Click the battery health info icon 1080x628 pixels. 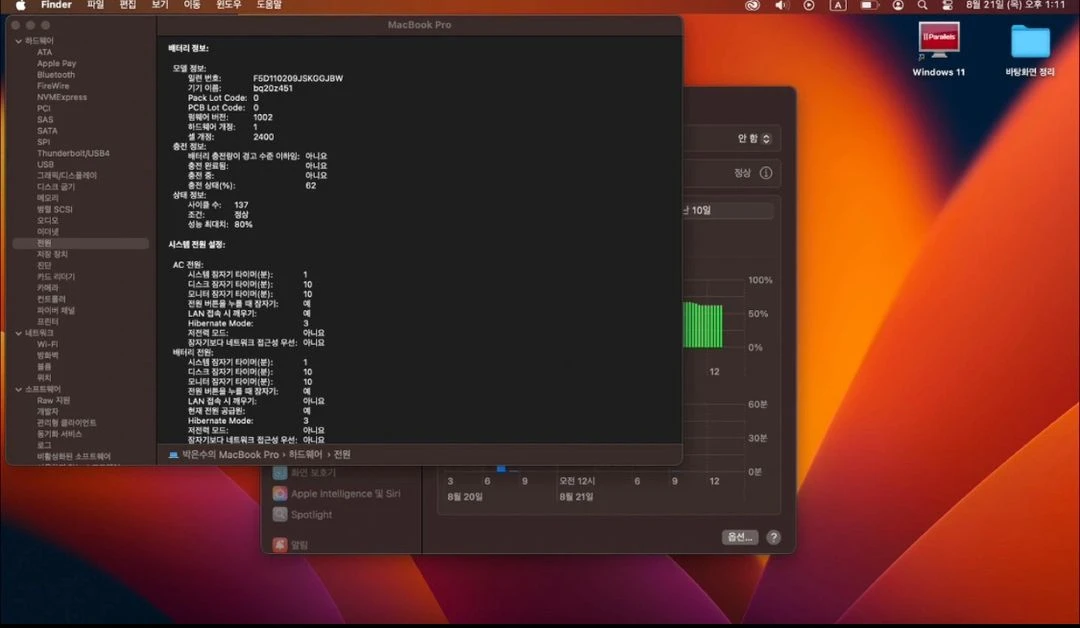[x=766, y=173]
